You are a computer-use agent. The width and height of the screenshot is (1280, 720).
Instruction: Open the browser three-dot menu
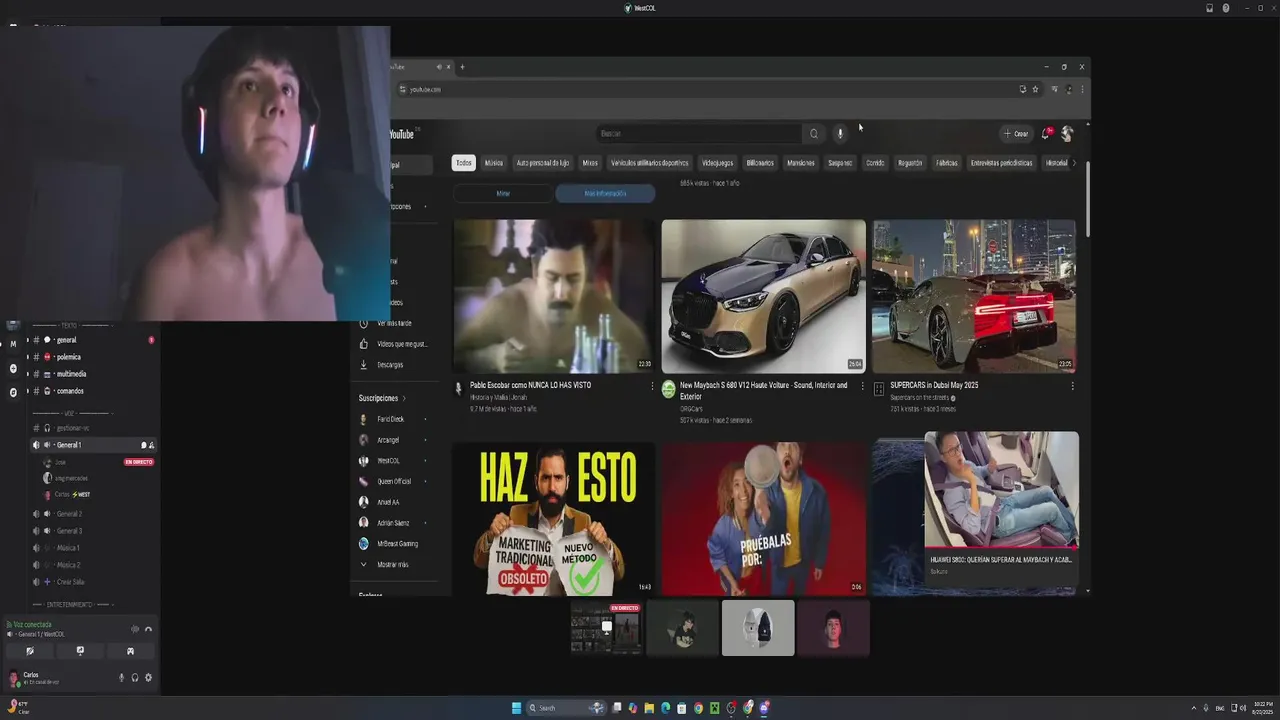(x=1081, y=89)
